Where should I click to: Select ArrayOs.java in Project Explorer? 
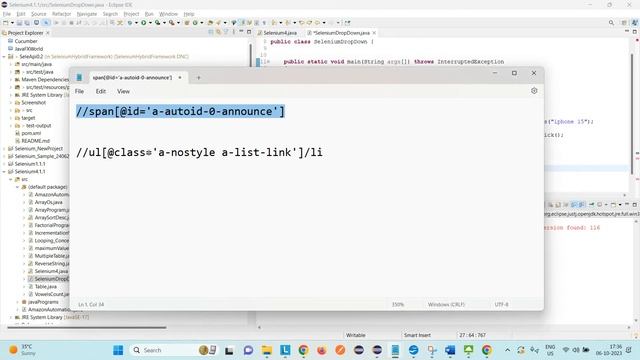pos(49,202)
